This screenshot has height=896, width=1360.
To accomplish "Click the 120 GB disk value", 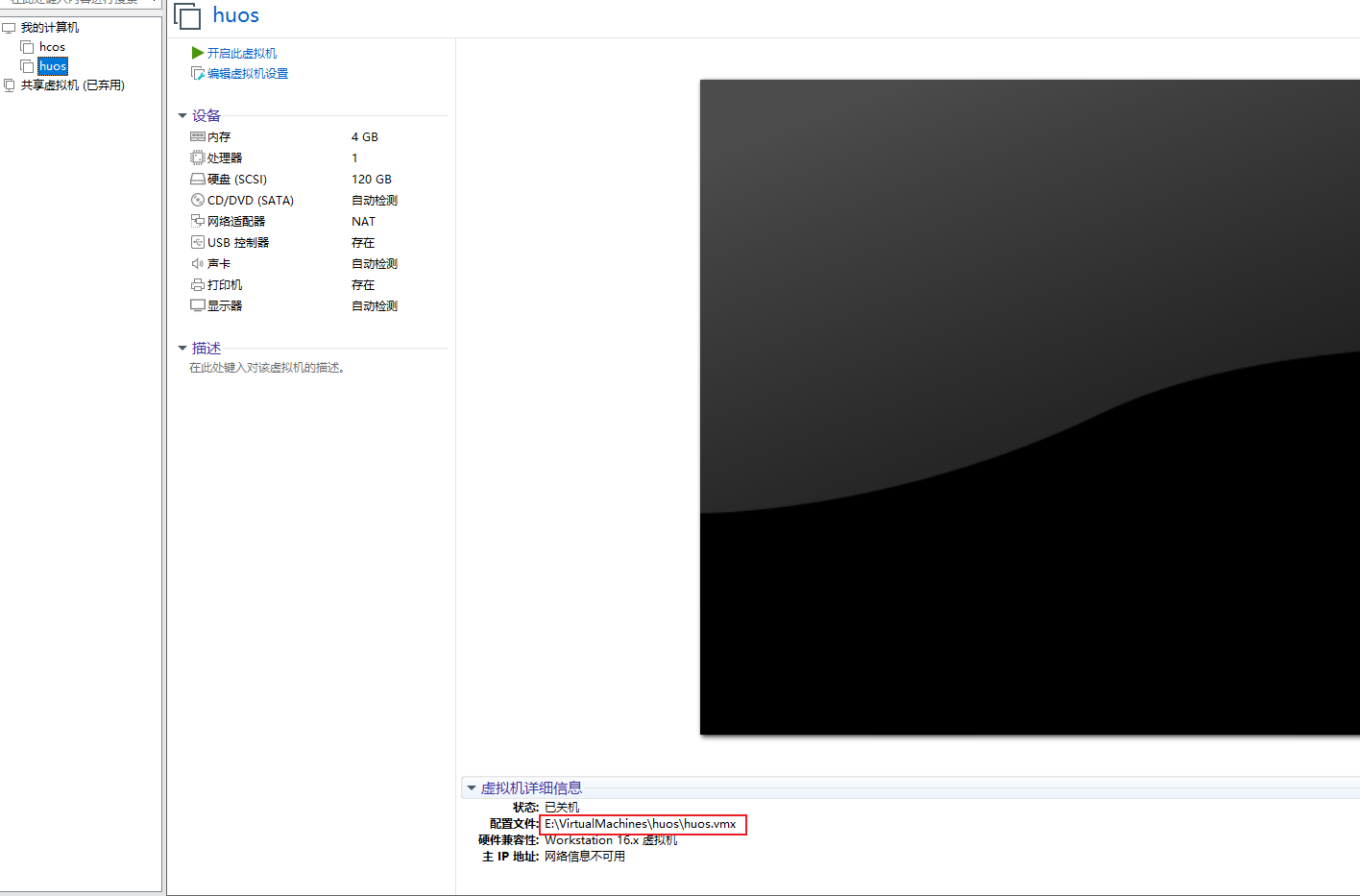I will point(372,180).
